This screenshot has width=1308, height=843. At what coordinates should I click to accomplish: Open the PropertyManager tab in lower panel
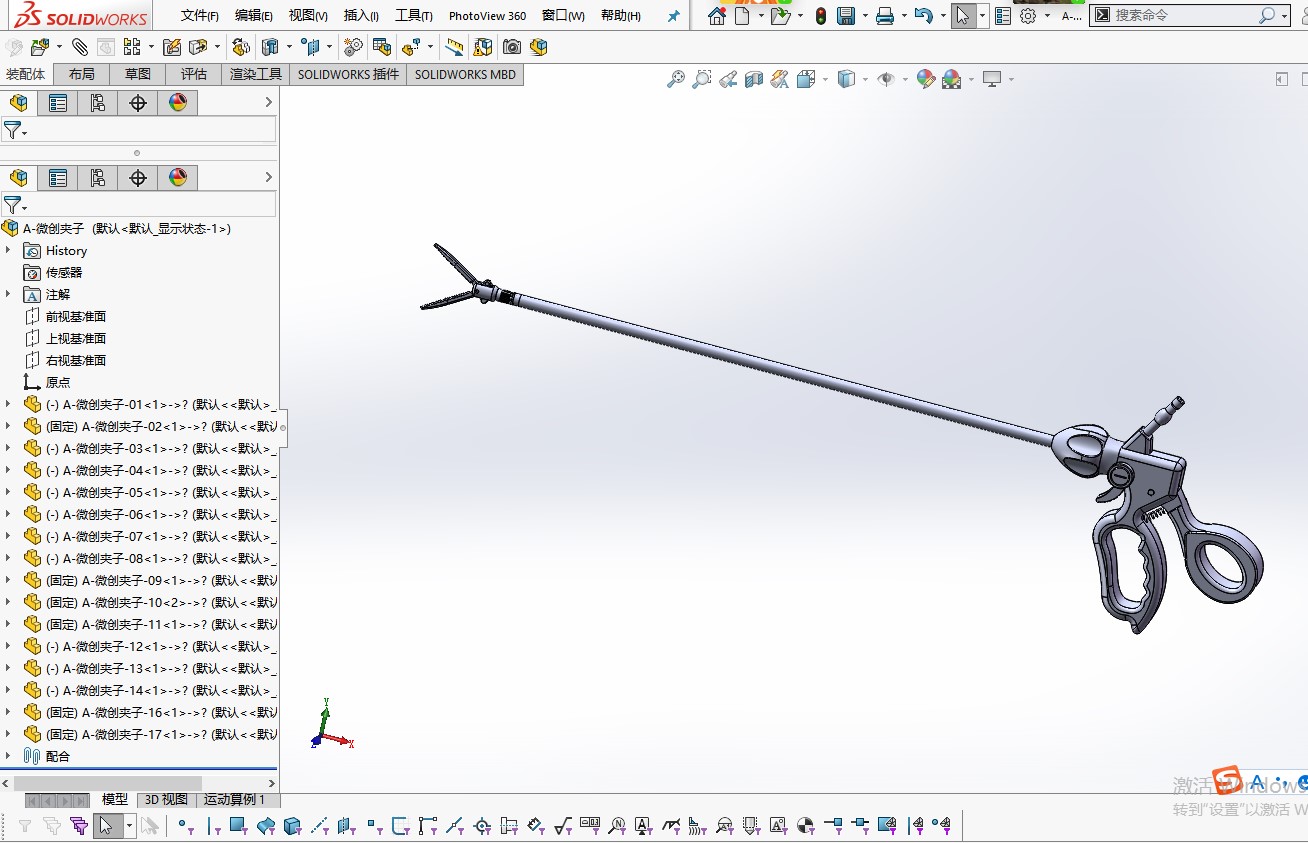point(58,178)
